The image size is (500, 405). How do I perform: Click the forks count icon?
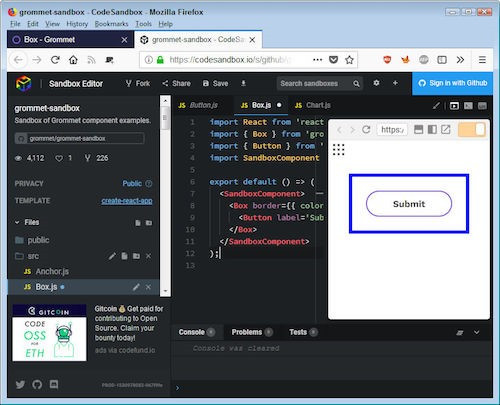(x=87, y=158)
